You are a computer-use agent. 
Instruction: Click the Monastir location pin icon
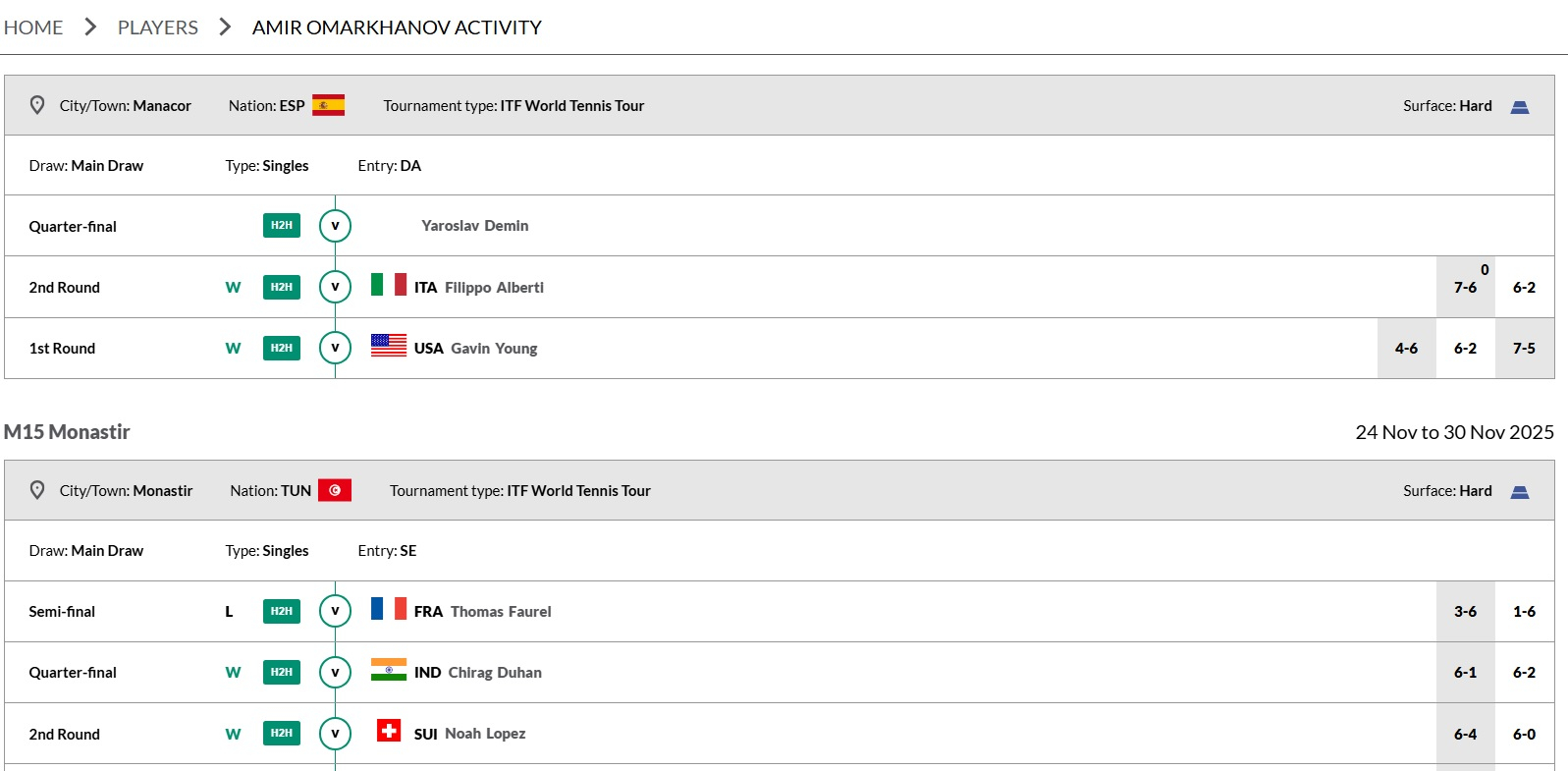(x=37, y=490)
